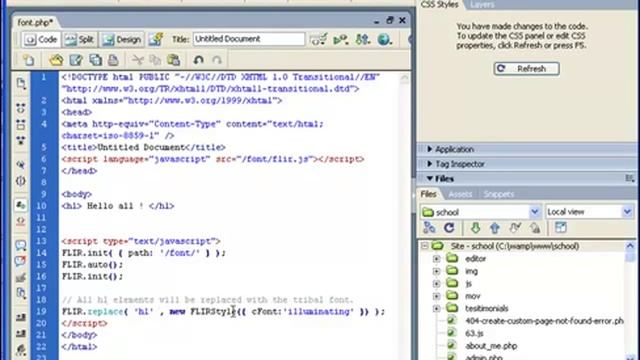Click the Files panel refresh icon
The image size is (640, 360).
click(449, 228)
